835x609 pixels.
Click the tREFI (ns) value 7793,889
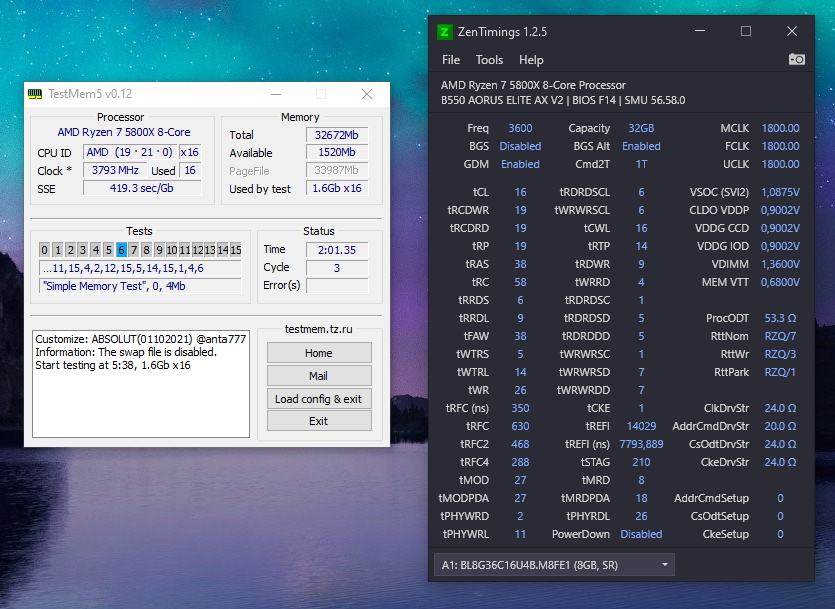click(641, 444)
